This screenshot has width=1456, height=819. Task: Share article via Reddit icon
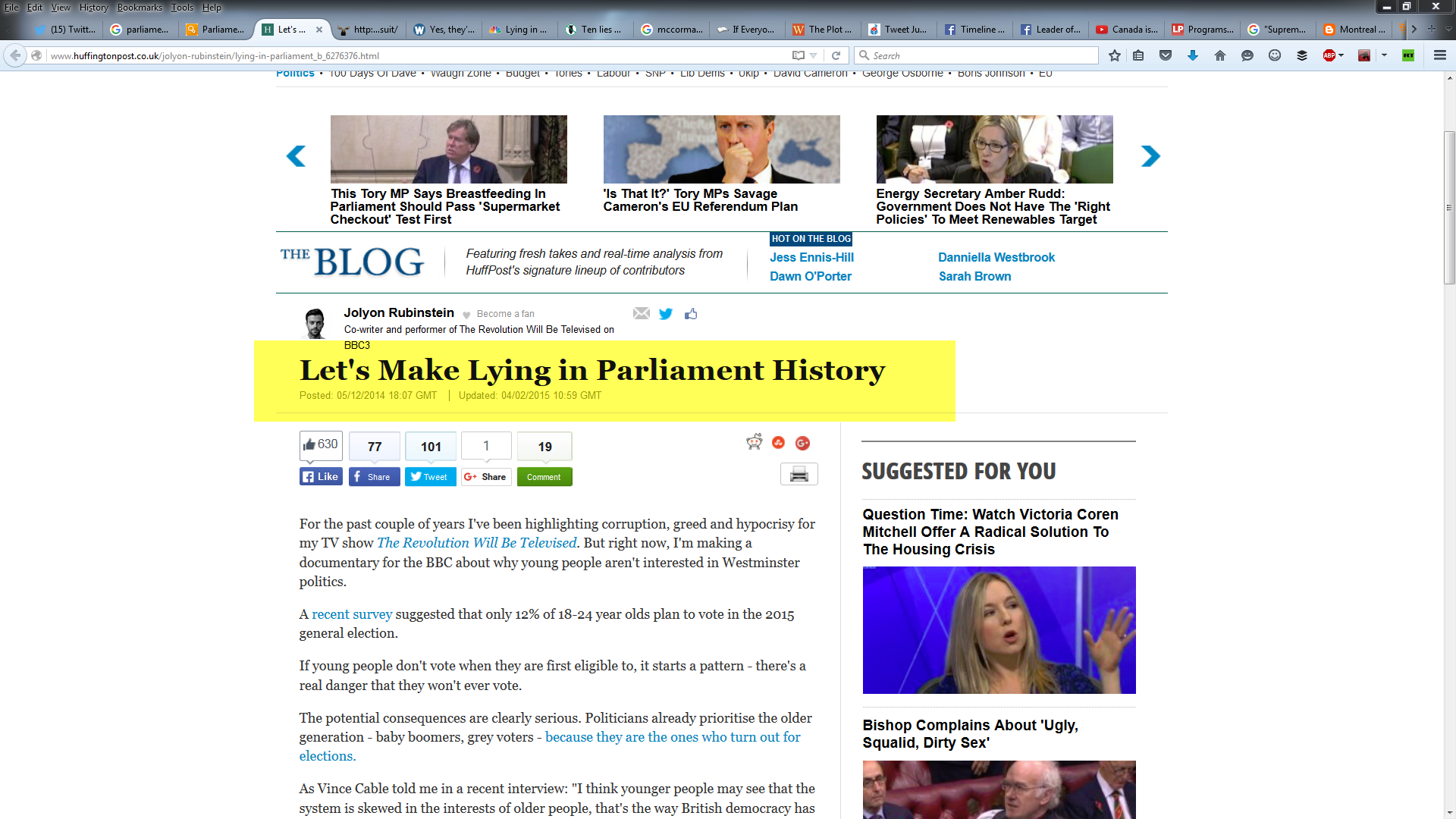[x=754, y=443]
